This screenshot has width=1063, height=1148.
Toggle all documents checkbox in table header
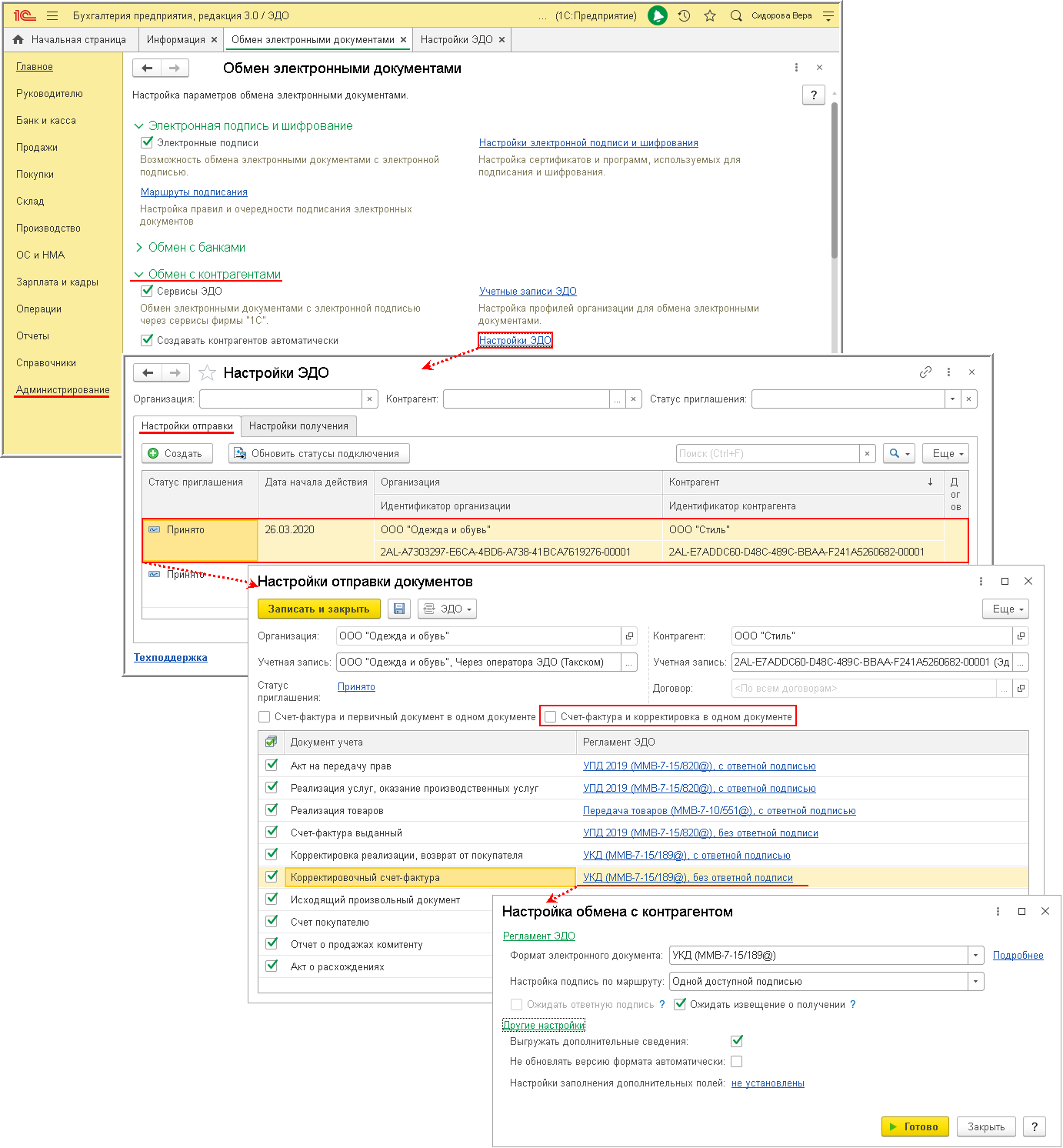[271, 742]
